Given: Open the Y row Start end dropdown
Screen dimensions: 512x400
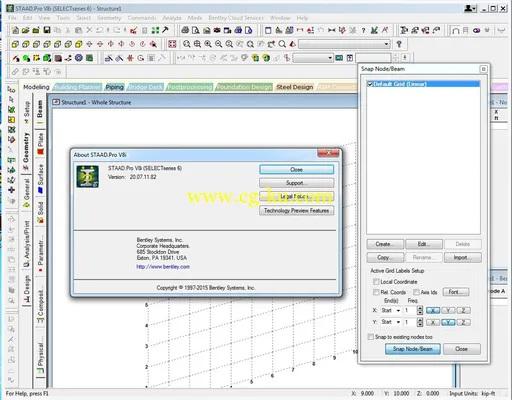Looking at the screenshot, I should click(x=398, y=322).
